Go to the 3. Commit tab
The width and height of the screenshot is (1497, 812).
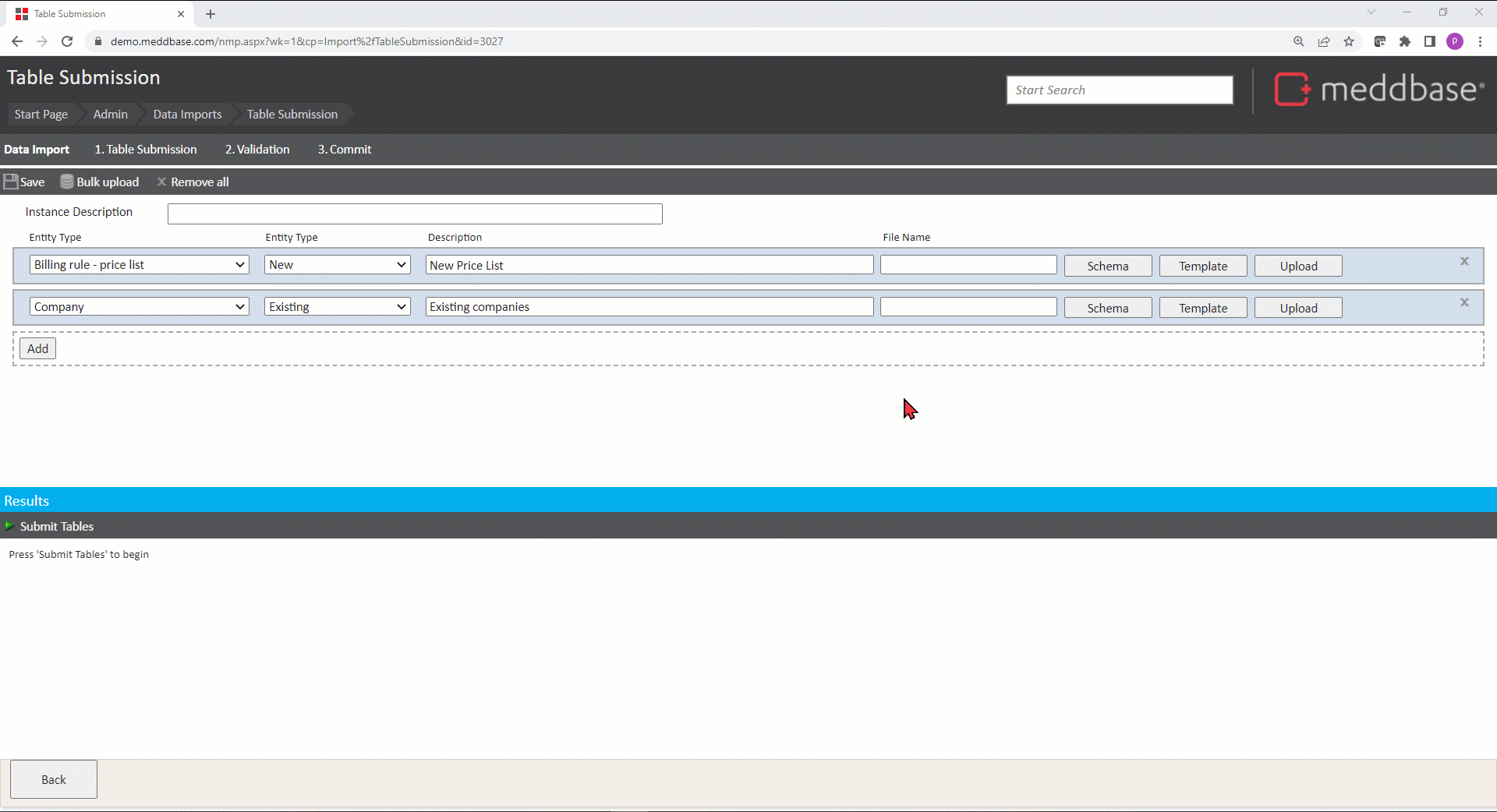344,150
